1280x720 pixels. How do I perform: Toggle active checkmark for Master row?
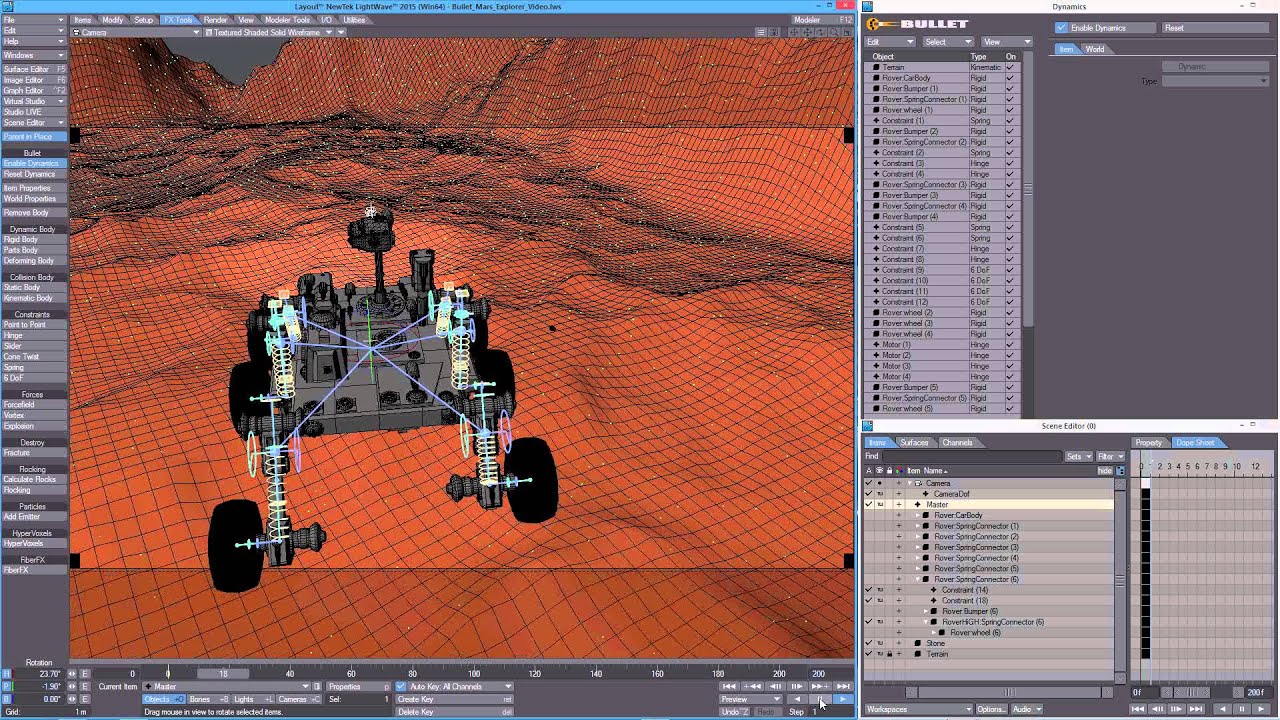coord(869,505)
